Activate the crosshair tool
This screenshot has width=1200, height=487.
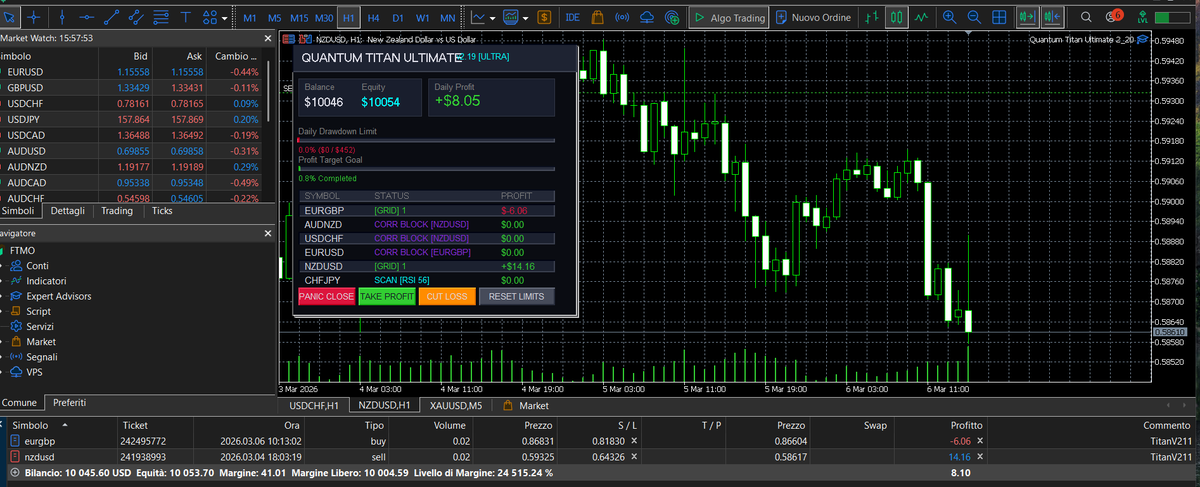tap(35, 17)
